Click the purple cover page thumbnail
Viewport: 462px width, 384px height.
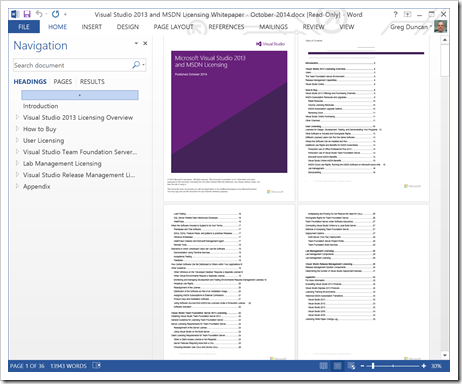(x=229, y=119)
